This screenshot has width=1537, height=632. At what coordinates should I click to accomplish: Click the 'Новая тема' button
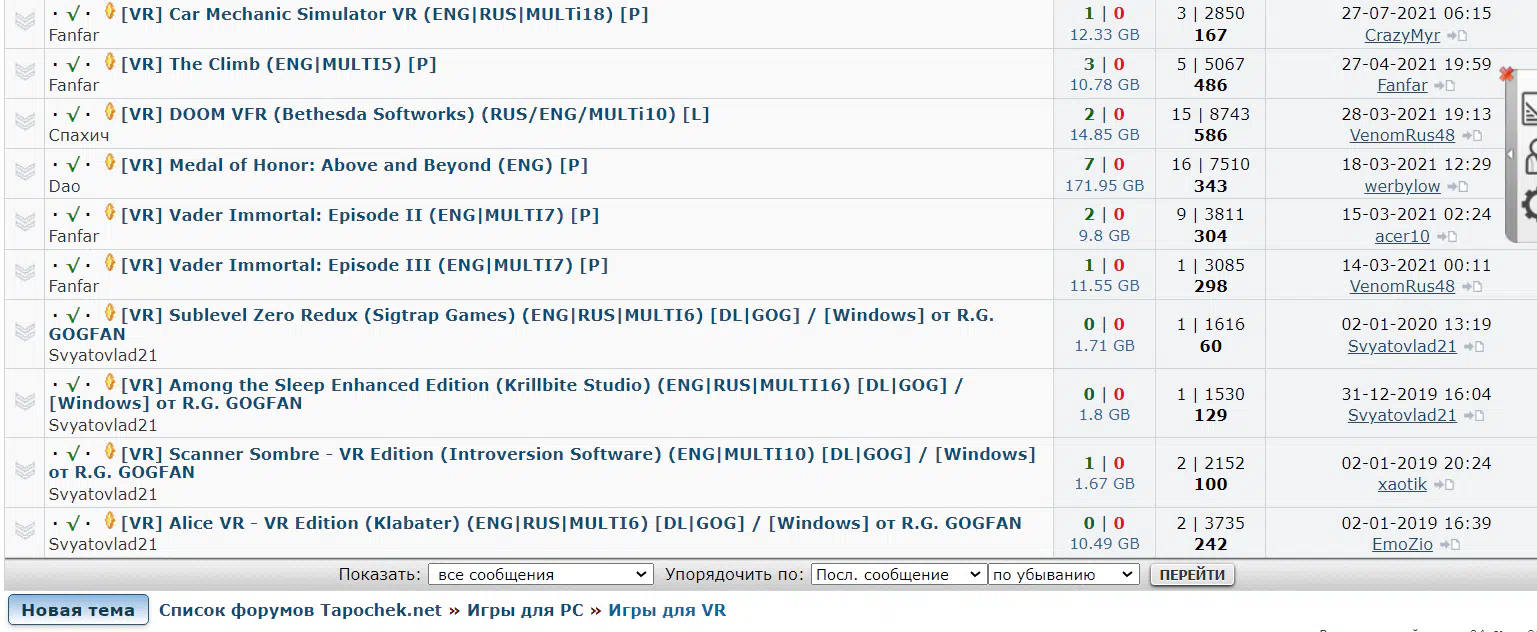tap(78, 610)
